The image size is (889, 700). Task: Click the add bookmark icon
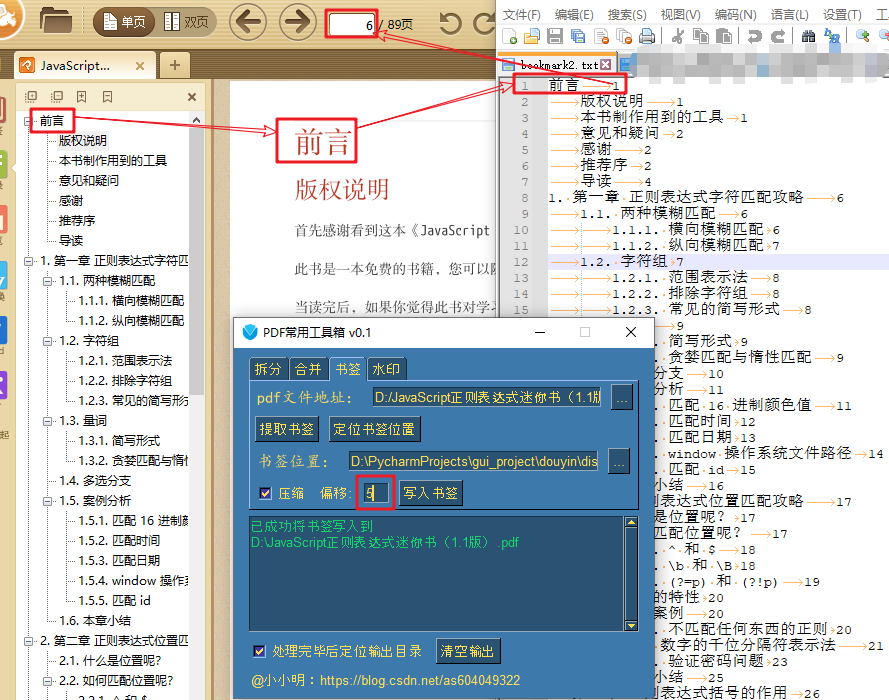[82, 97]
